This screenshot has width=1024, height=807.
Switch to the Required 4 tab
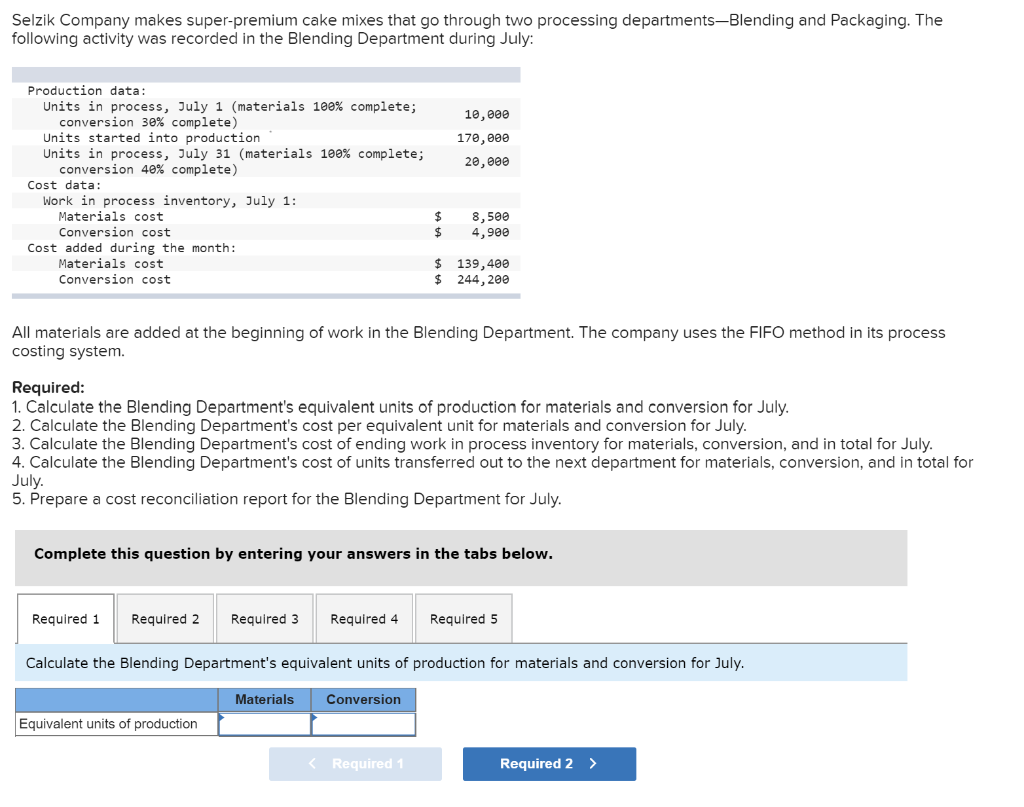364,618
